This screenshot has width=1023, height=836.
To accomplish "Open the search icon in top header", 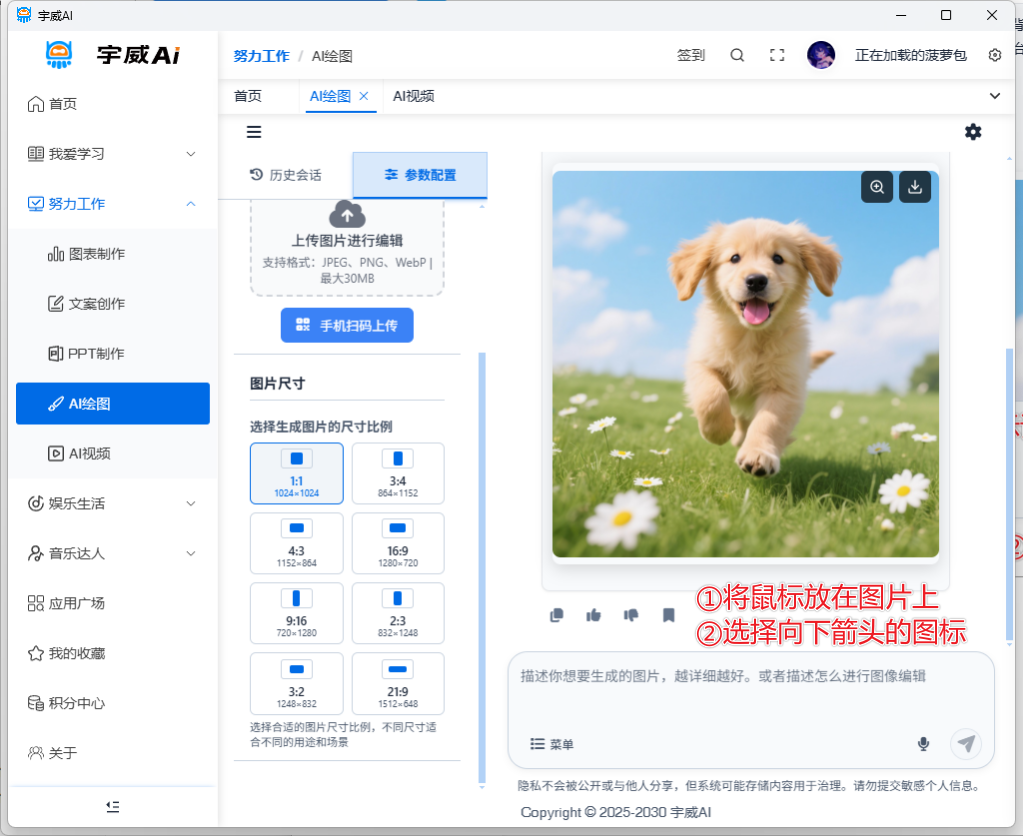I will click(x=737, y=56).
